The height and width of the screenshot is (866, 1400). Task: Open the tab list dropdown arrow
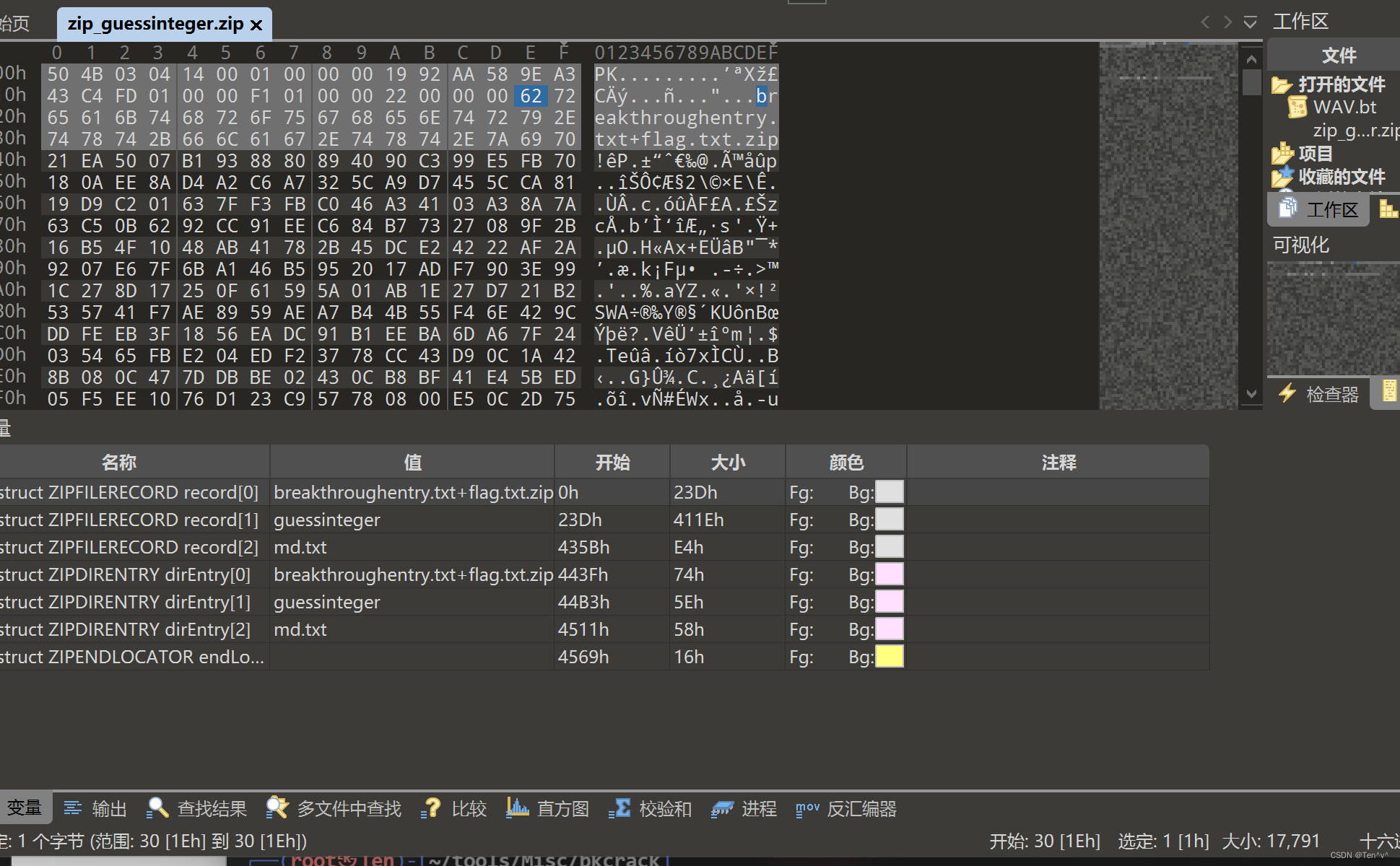[1250, 22]
